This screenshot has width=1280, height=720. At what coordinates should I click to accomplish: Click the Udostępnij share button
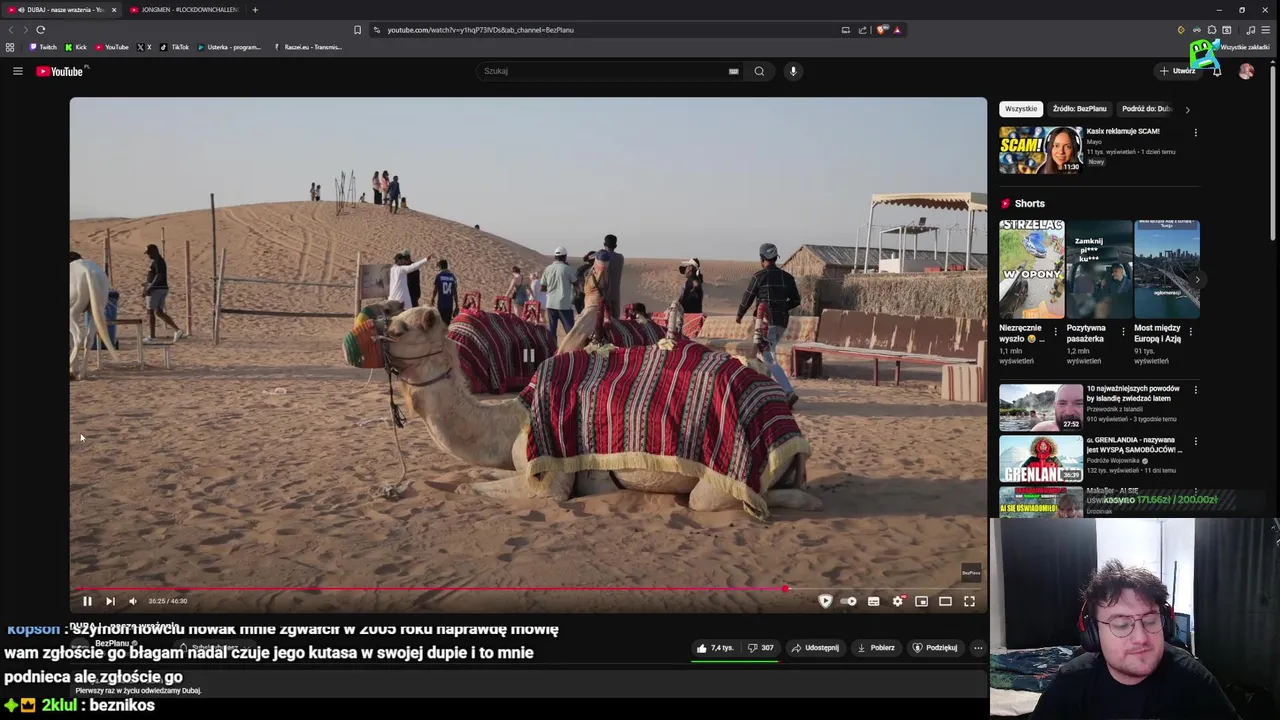[815, 648]
